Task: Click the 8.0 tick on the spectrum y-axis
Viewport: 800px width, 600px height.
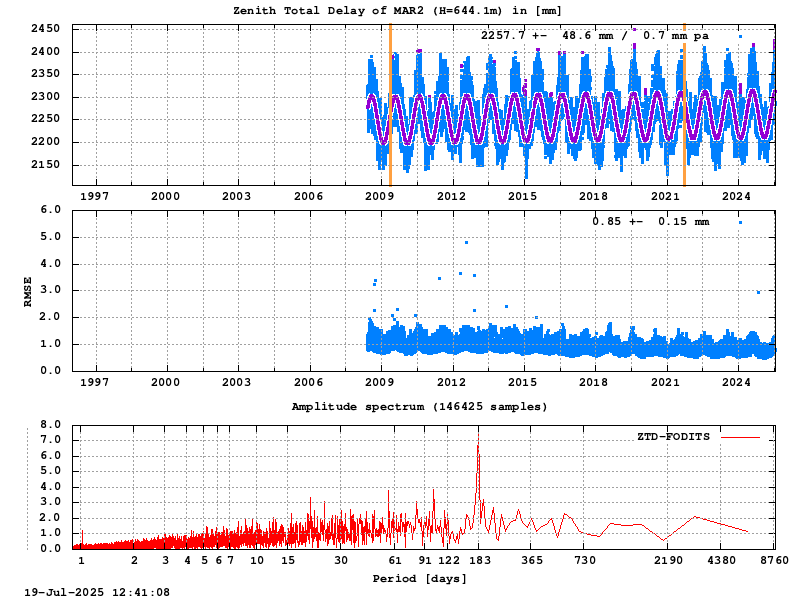Action: 51,424
